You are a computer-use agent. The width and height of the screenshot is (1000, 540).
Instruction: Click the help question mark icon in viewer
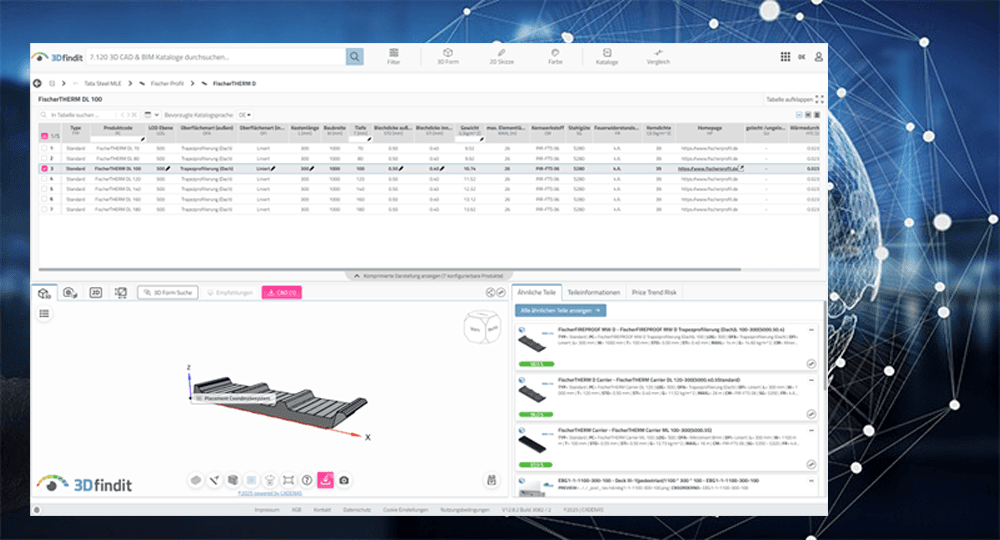[307, 481]
